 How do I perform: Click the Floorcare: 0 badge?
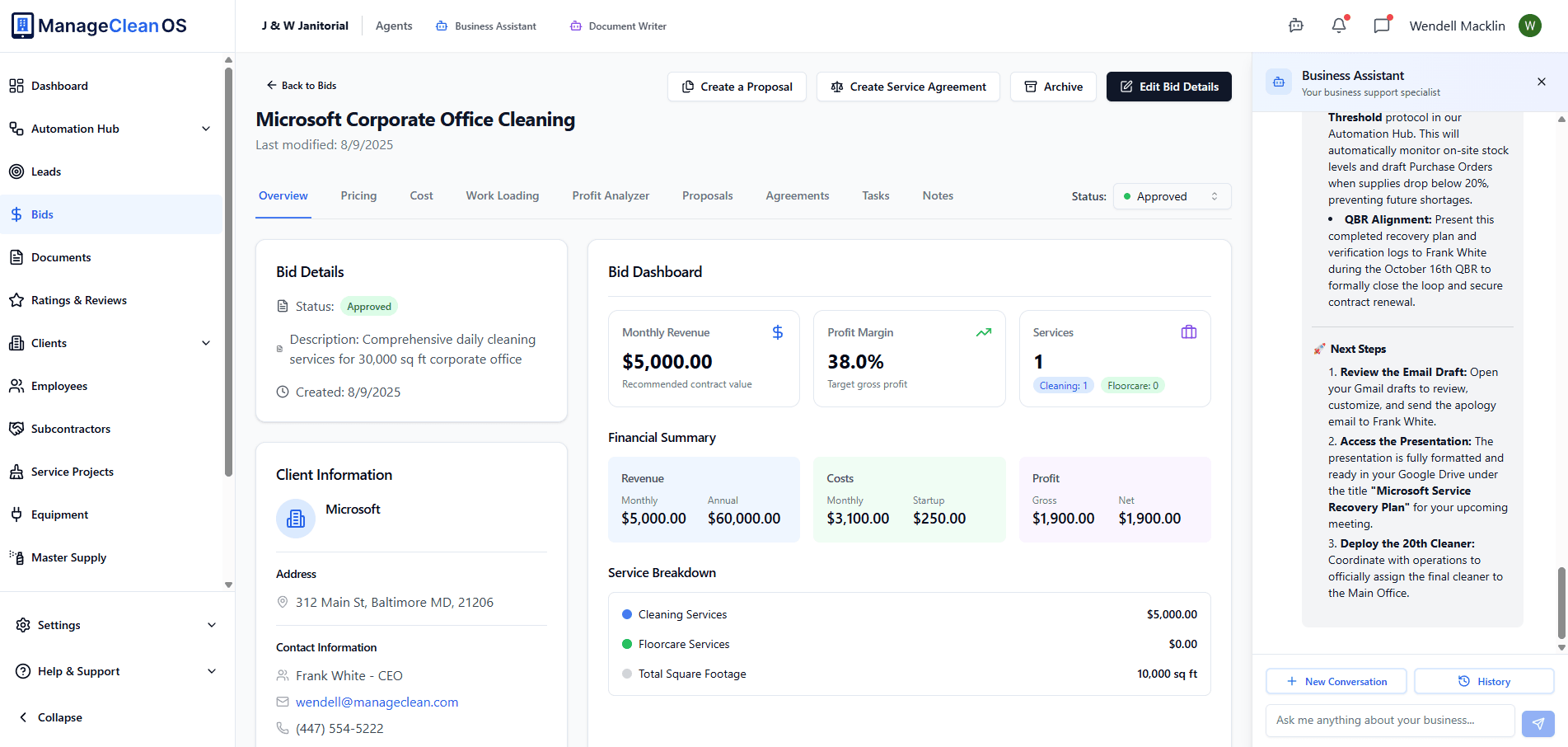pyautogui.click(x=1133, y=385)
